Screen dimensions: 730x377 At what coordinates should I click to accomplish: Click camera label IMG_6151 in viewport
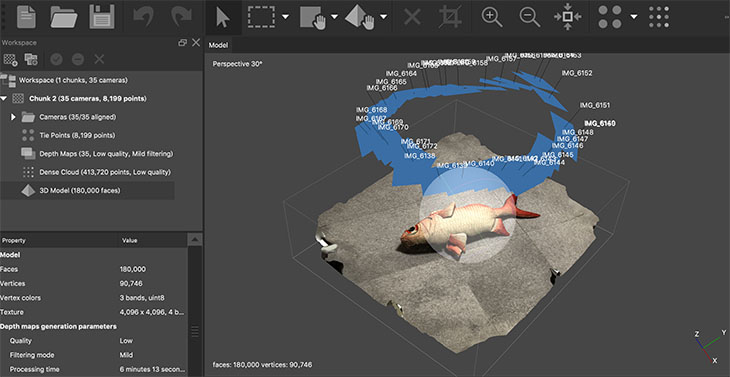tap(595, 106)
